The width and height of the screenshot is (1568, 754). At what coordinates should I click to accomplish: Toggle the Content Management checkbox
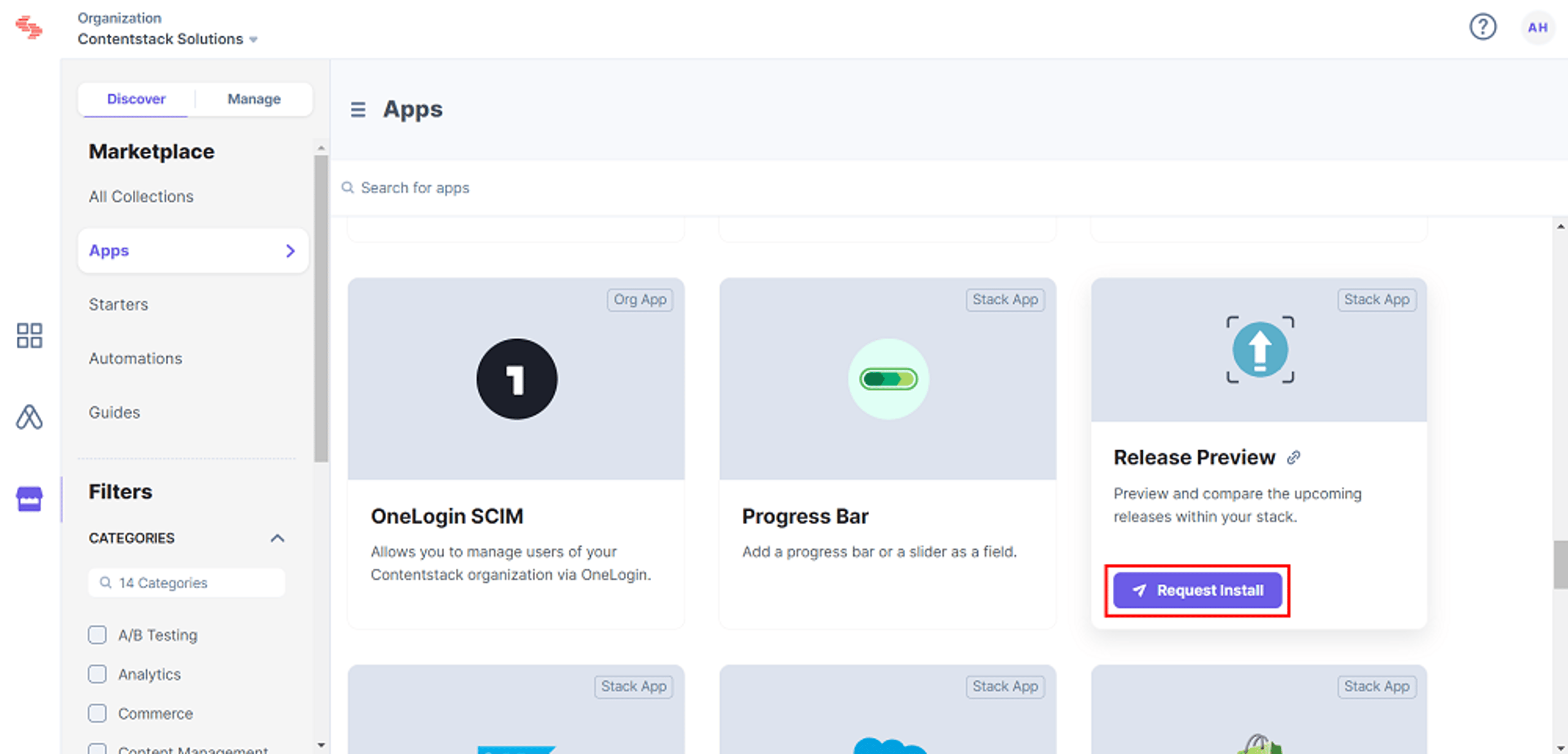coord(98,749)
